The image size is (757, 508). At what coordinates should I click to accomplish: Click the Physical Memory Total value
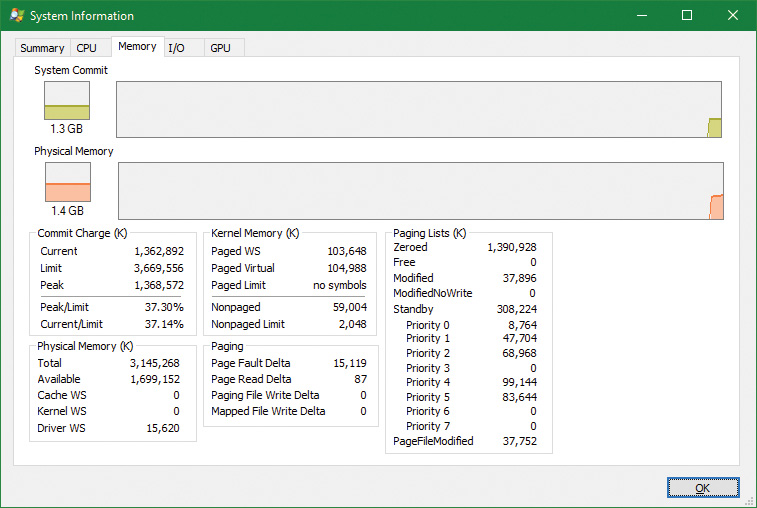pos(155,363)
